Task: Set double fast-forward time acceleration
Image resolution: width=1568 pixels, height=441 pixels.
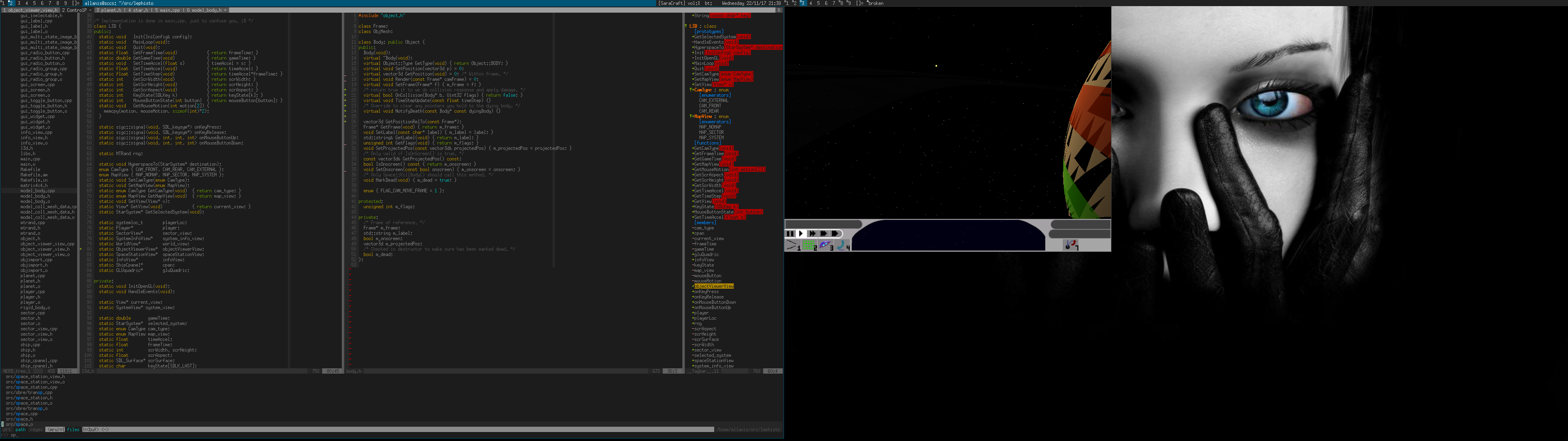Action: 813,233
